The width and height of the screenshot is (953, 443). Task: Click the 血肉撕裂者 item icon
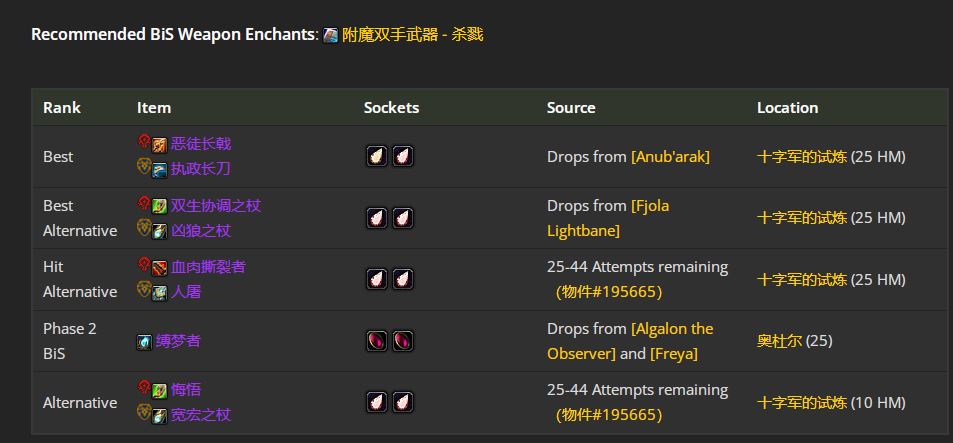tap(160, 268)
